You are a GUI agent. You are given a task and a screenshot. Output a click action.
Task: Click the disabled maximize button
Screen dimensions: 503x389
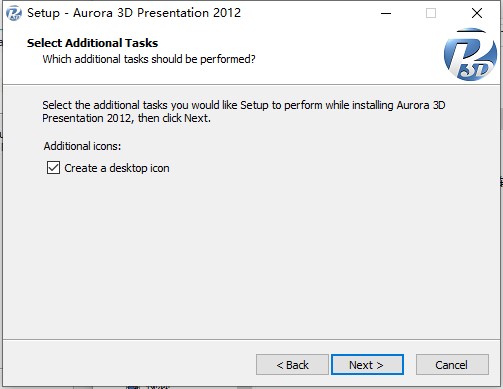click(x=431, y=13)
